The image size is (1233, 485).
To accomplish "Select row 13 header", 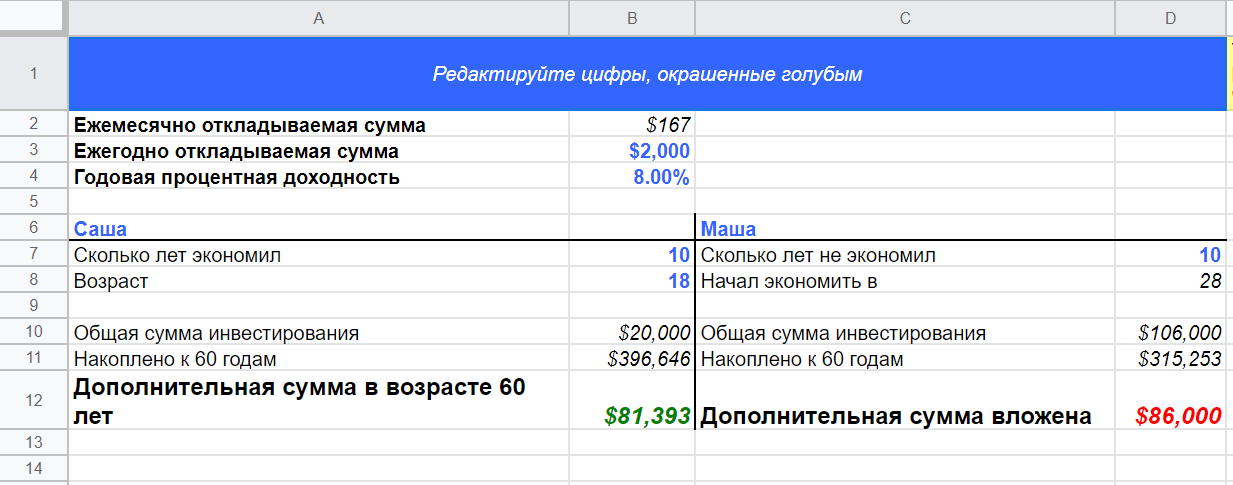I will coord(33,442).
